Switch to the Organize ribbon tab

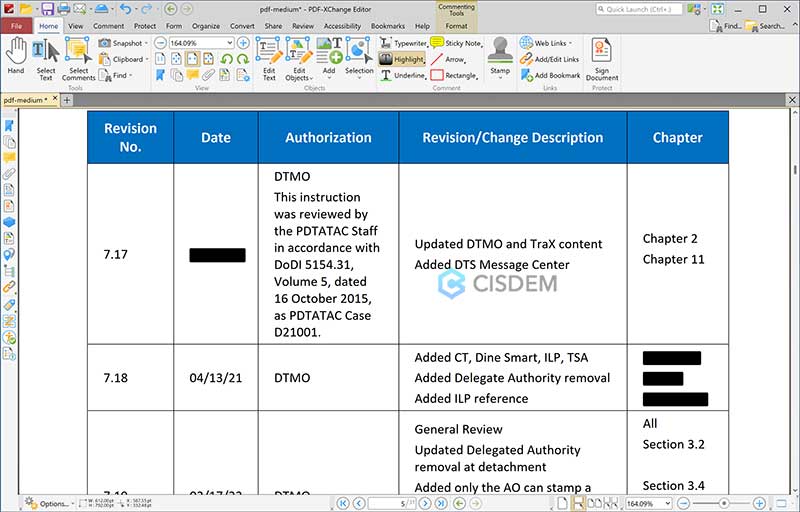tap(206, 26)
